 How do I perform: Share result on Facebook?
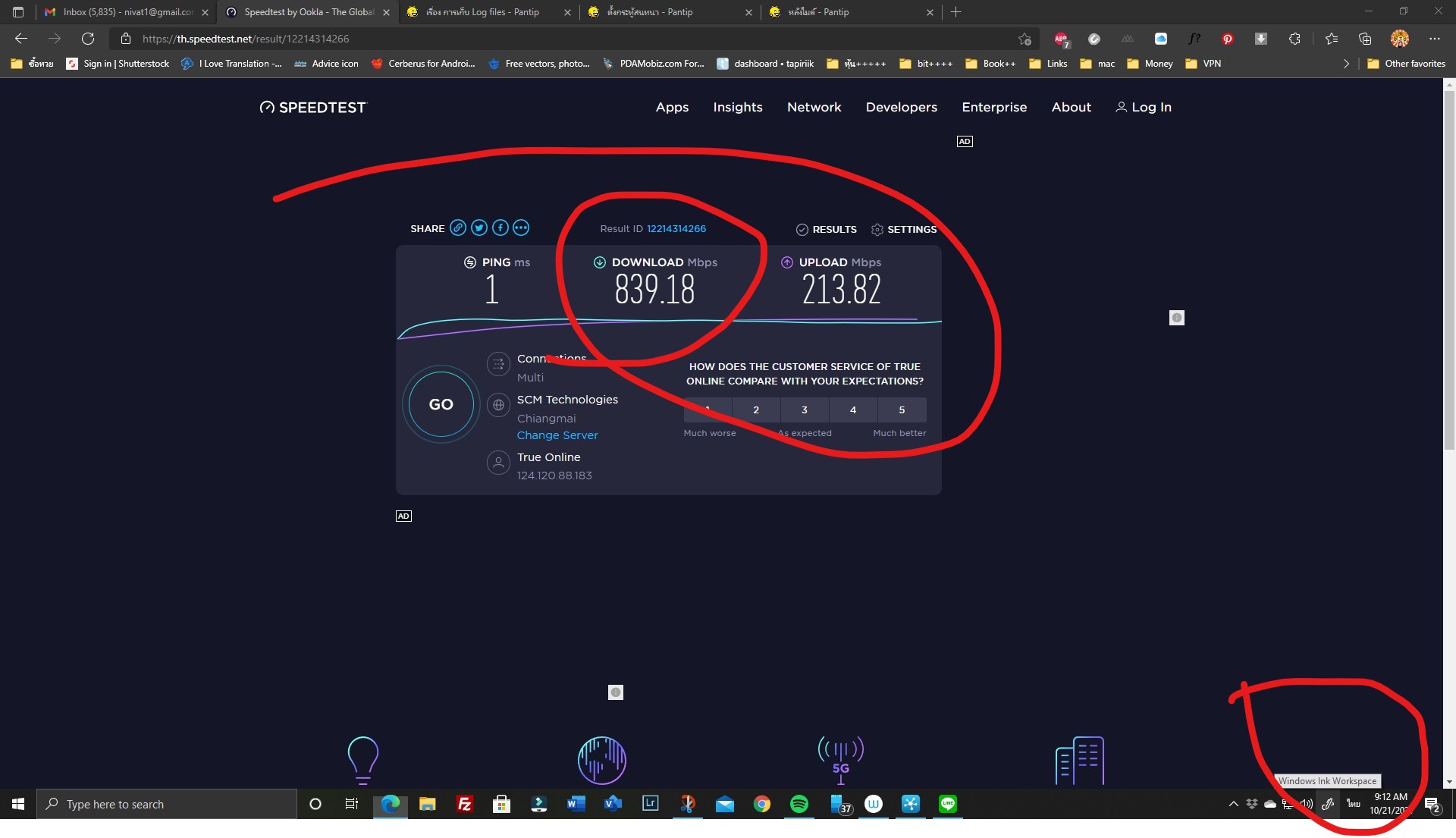click(x=500, y=228)
